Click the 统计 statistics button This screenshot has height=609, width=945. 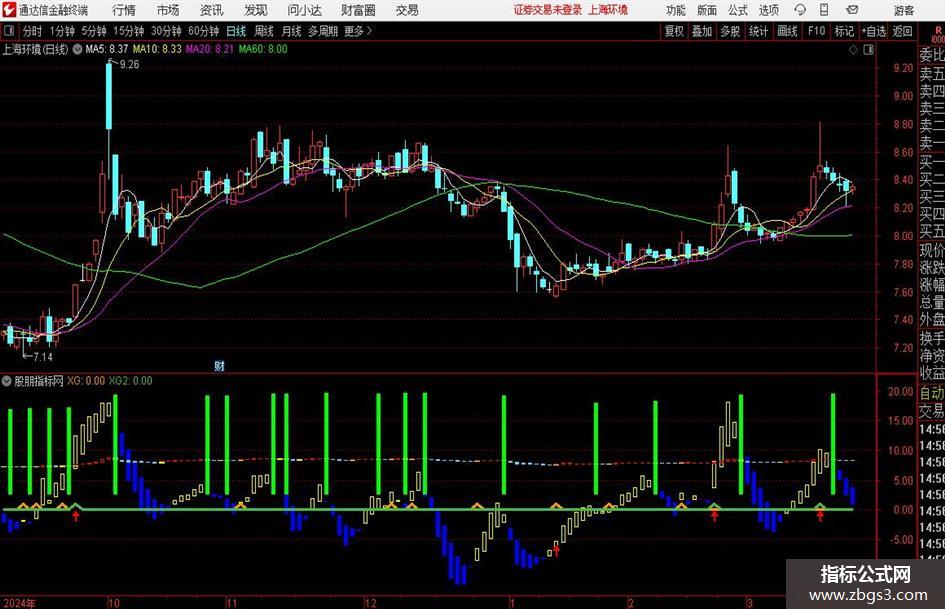point(758,31)
